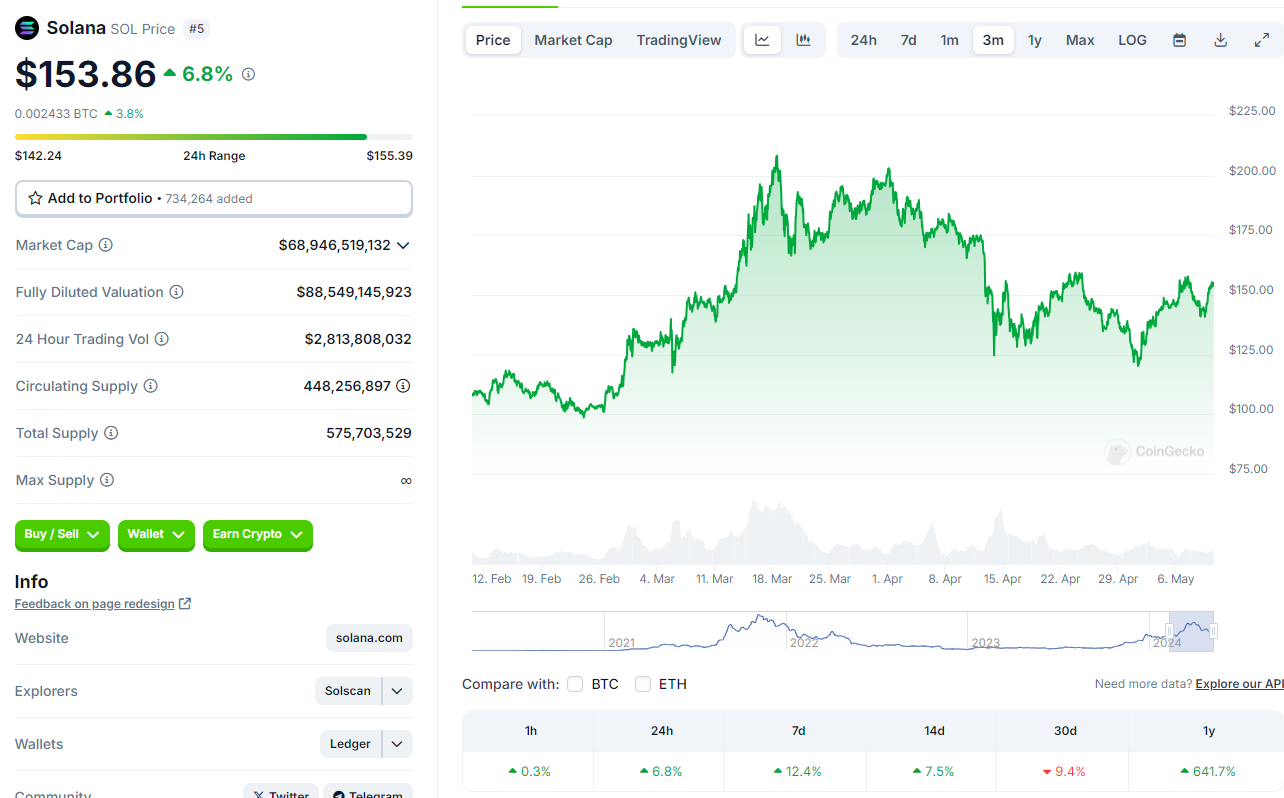Enable ETH comparison checkbox
This screenshot has width=1284, height=798.
(x=643, y=684)
